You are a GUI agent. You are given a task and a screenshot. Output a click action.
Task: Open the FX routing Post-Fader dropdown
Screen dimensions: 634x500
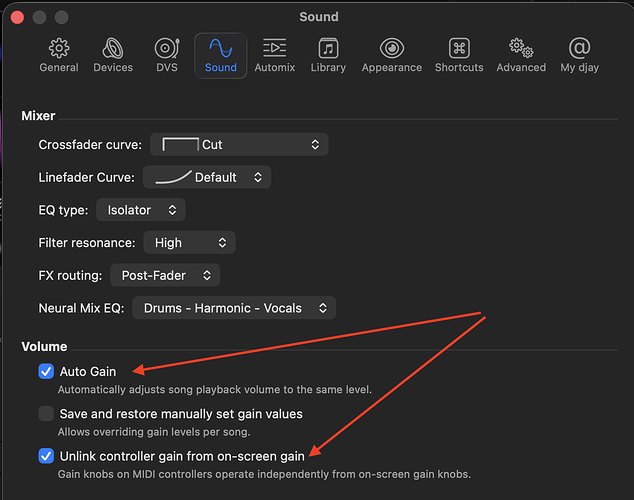coord(165,275)
